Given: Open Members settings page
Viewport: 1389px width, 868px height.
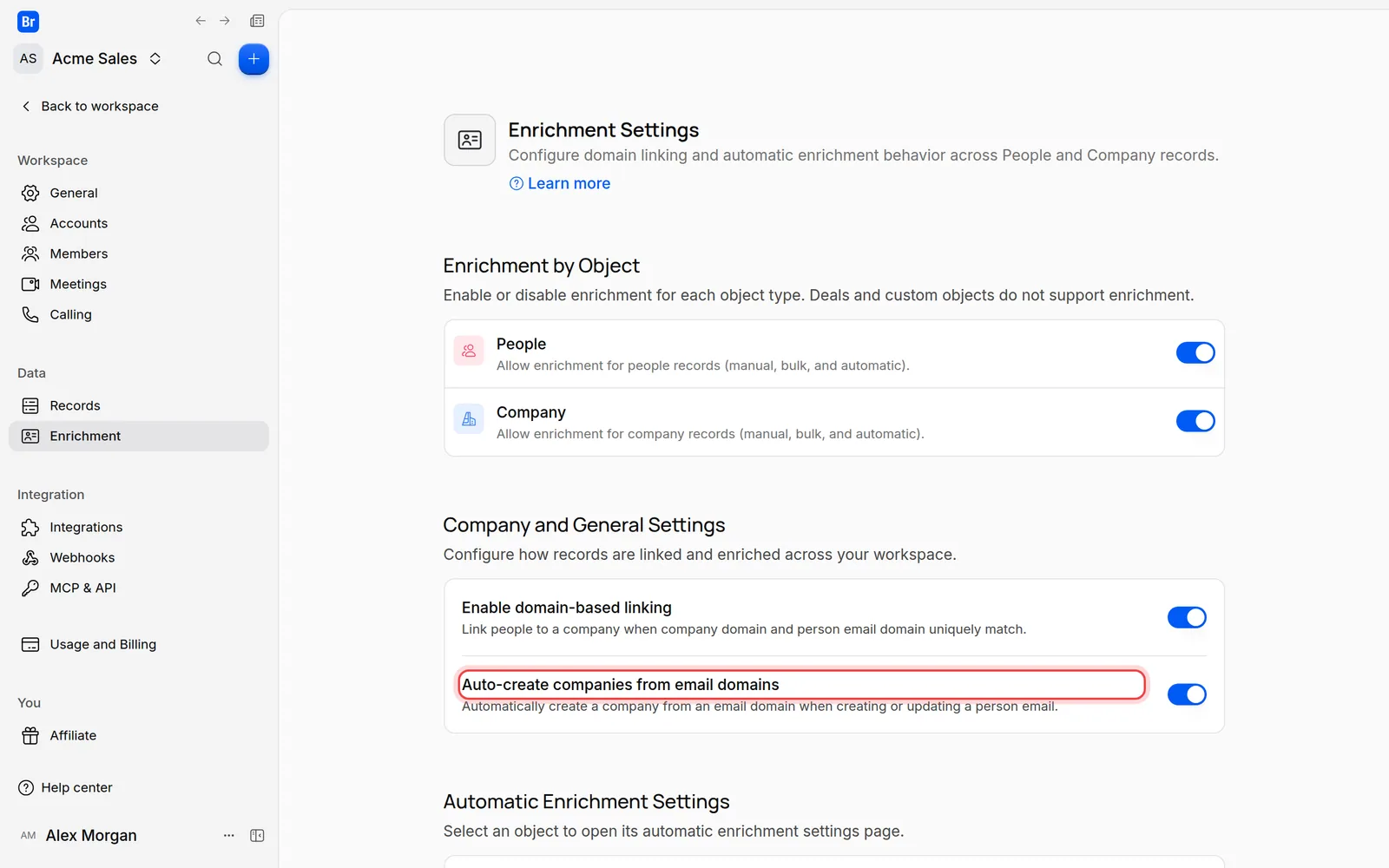Looking at the screenshot, I should pyautogui.click(x=139, y=253).
